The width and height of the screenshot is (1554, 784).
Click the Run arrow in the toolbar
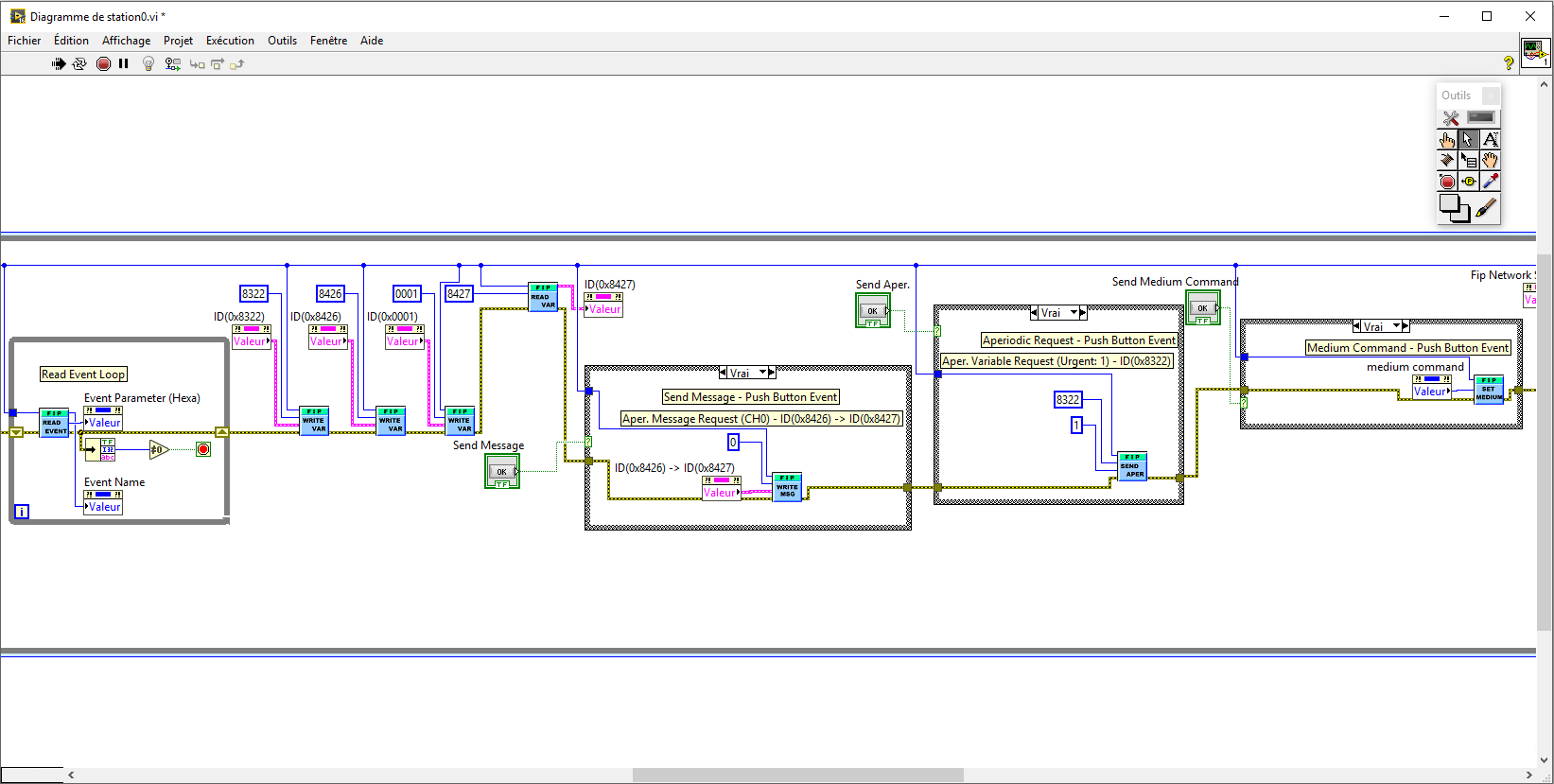[x=59, y=64]
